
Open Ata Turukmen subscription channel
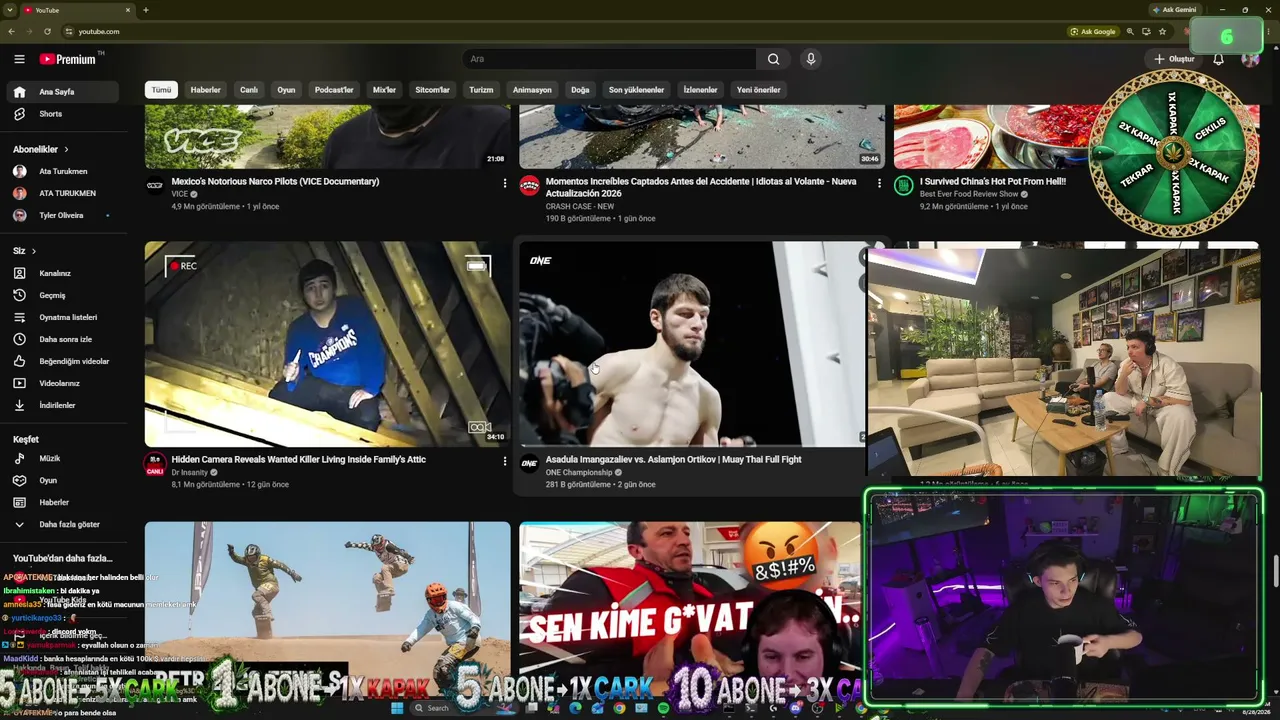point(60,171)
